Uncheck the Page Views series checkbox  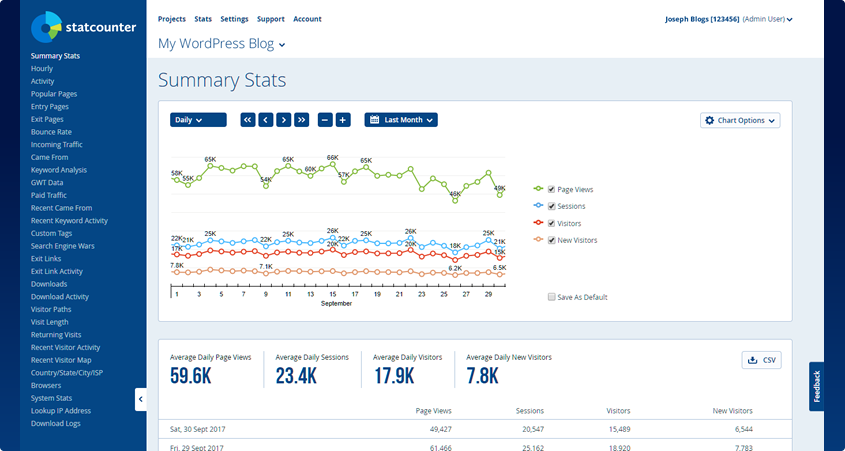point(551,189)
